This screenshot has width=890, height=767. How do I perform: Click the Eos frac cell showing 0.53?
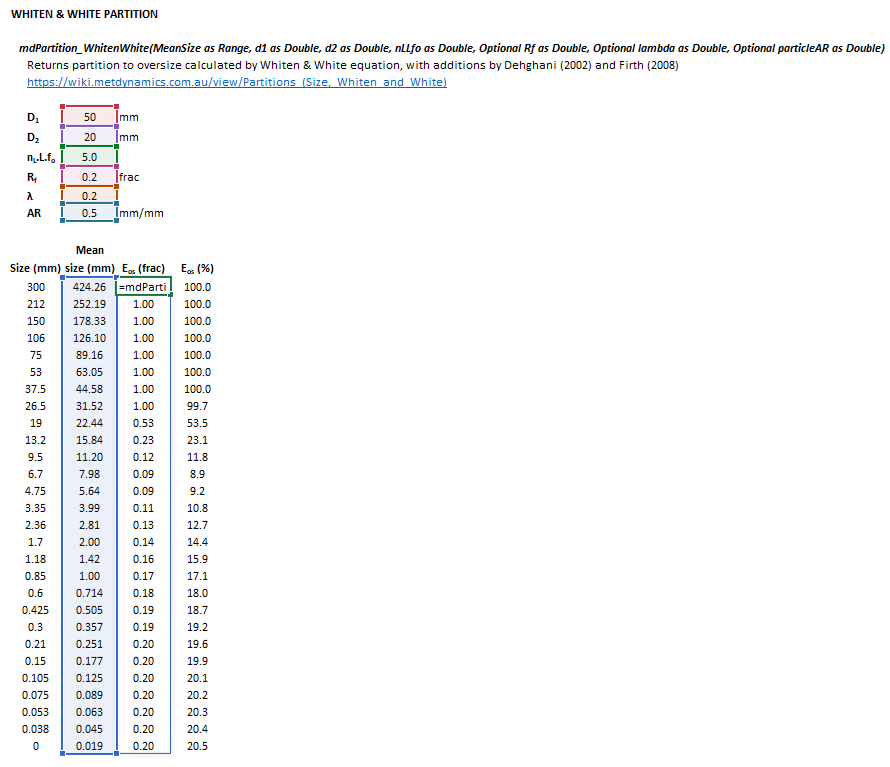coord(144,423)
